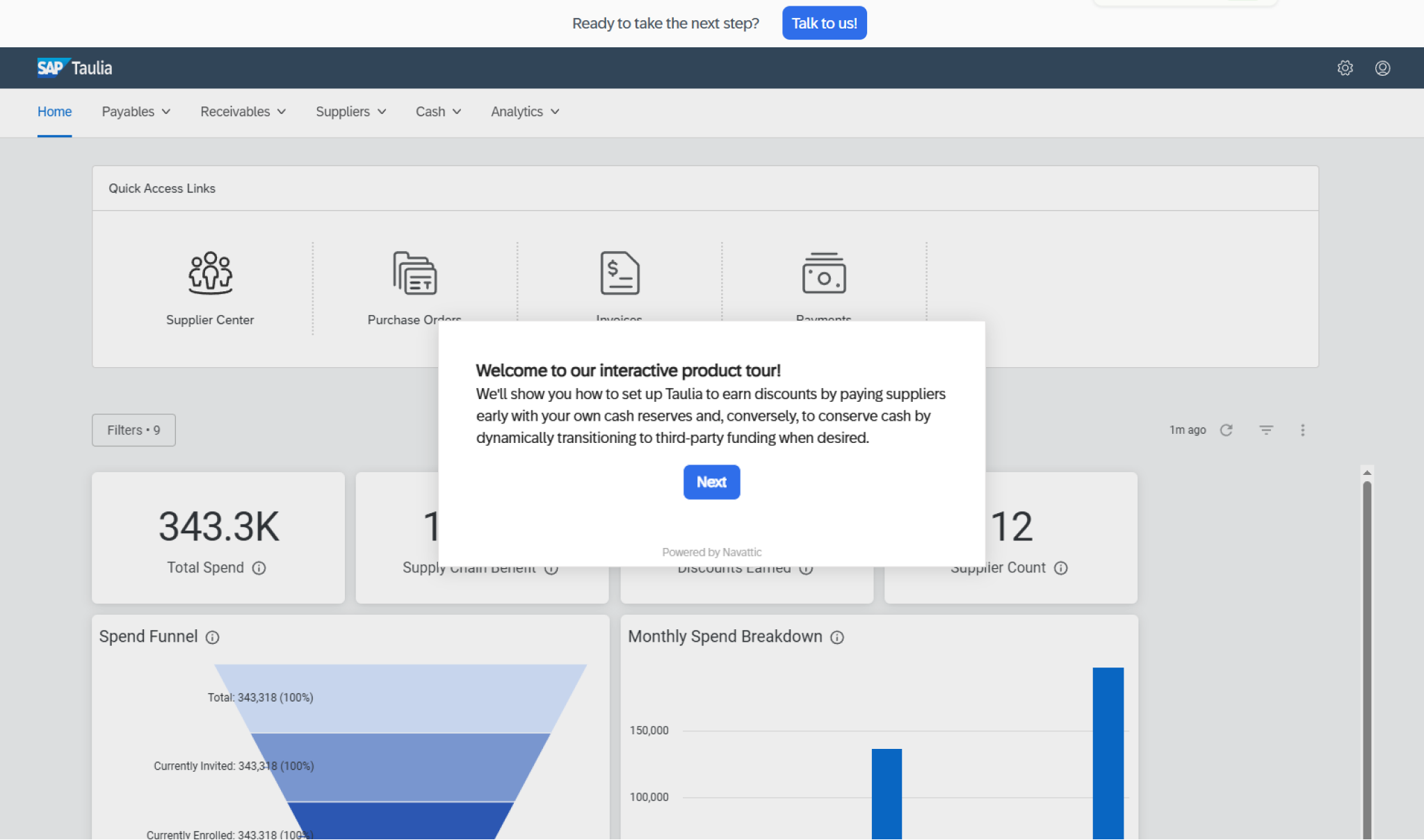Refresh the dashboard data
Screen dimensions: 1424x840
(x=1227, y=430)
